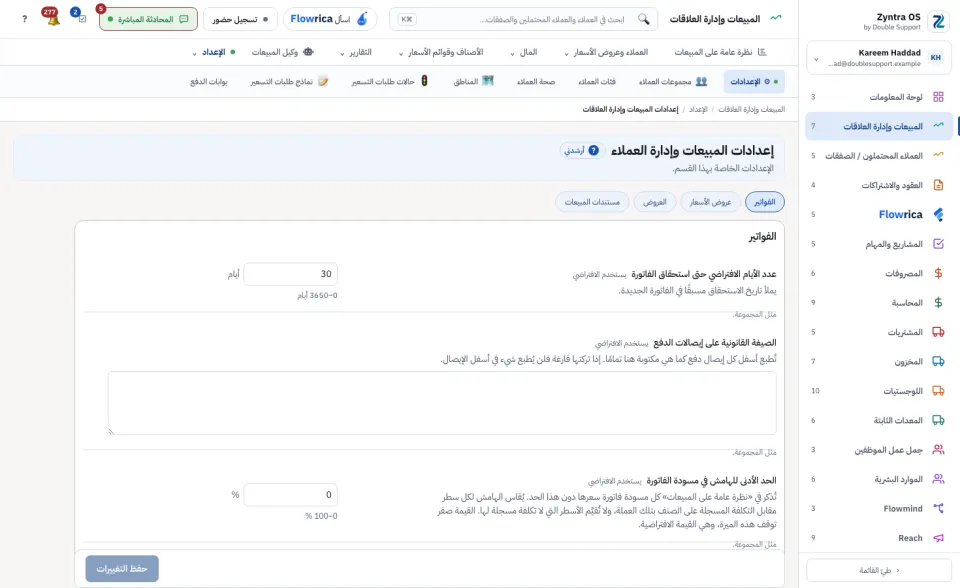Click the fixed assets icon المعدات الثابتة

tap(938, 420)
